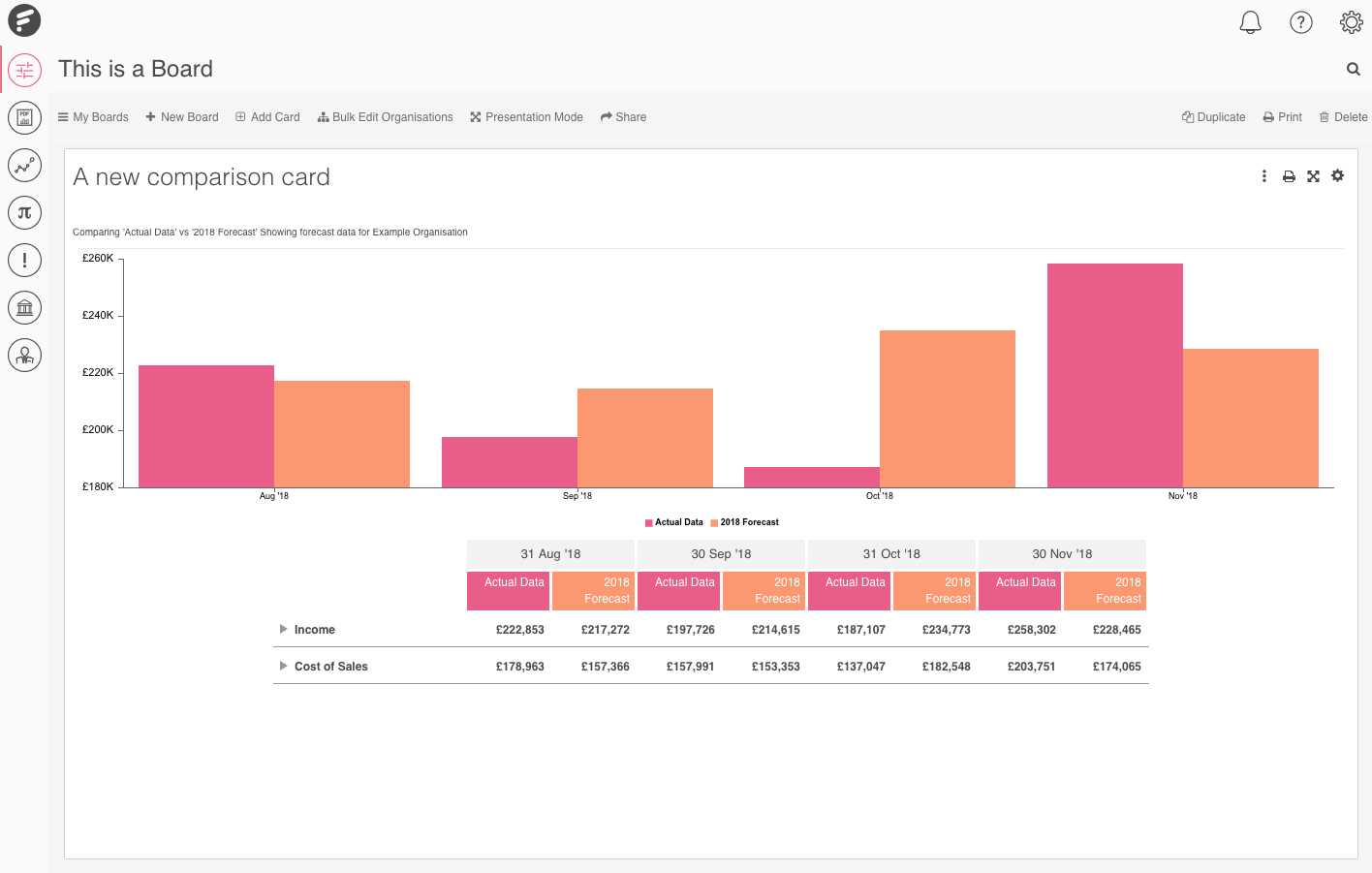Duplicate this board
This screenshot has height=873, width=1372.
coord(1213,116)
